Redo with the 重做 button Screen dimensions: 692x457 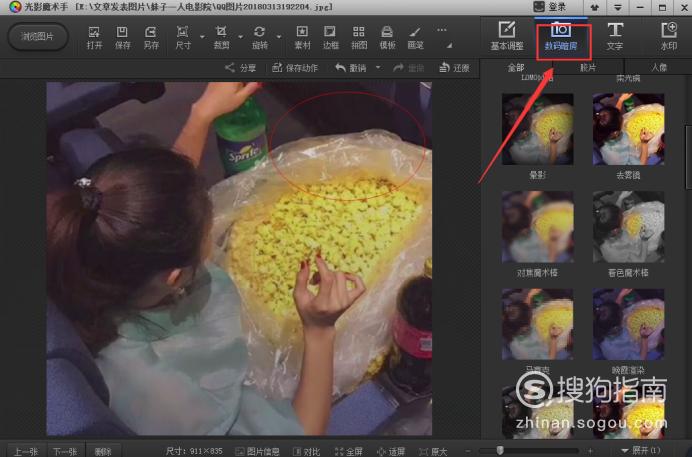click(x=408, y=67)
